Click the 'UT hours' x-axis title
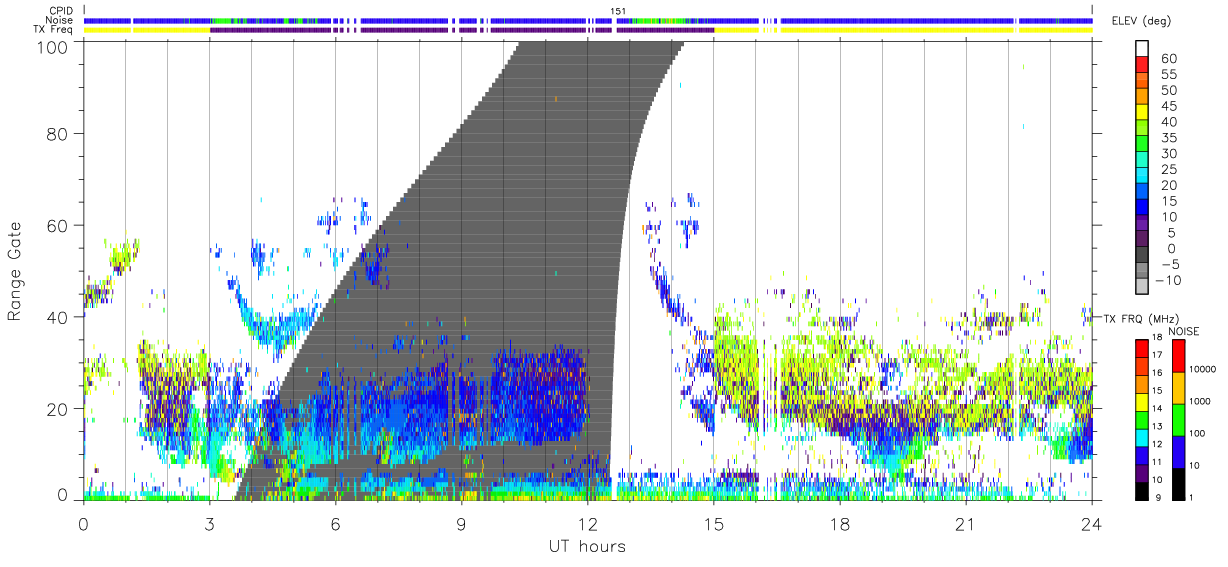The height and width of the screenshot is (567, 1228). 586,547
